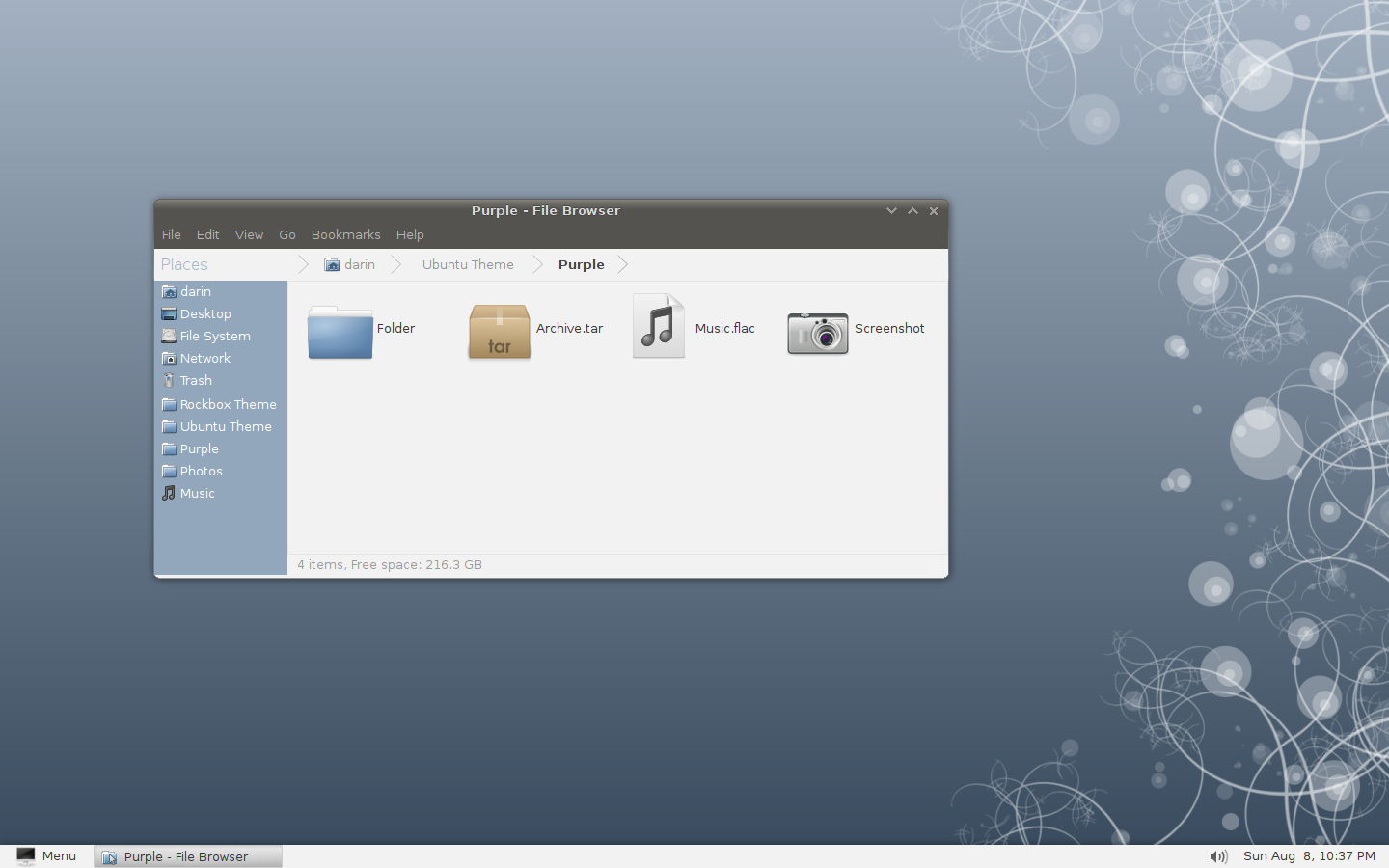Click the Photos bookmark folder icon

[169, 471]
